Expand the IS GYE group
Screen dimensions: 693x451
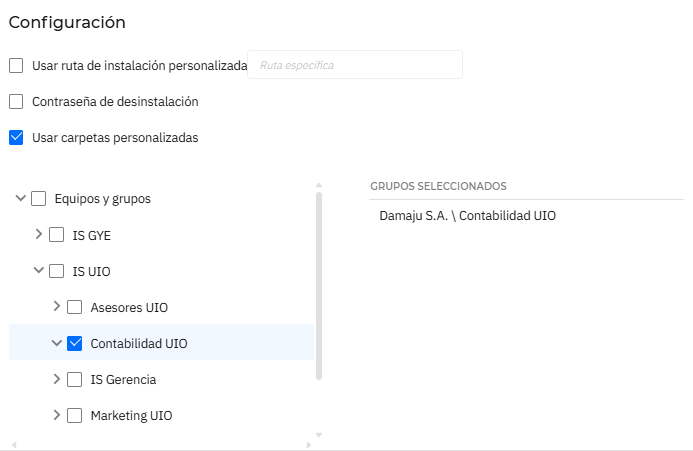[x=39, y=235]
